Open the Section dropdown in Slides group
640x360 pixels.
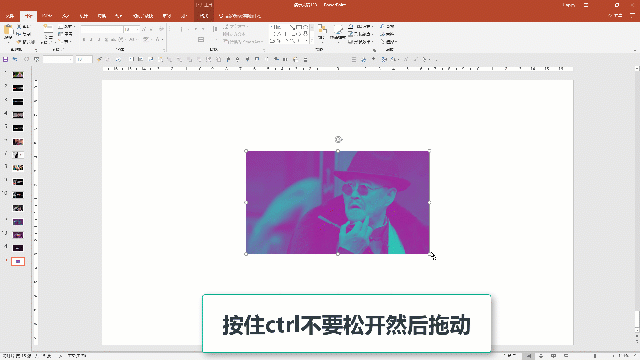[65, 42]
